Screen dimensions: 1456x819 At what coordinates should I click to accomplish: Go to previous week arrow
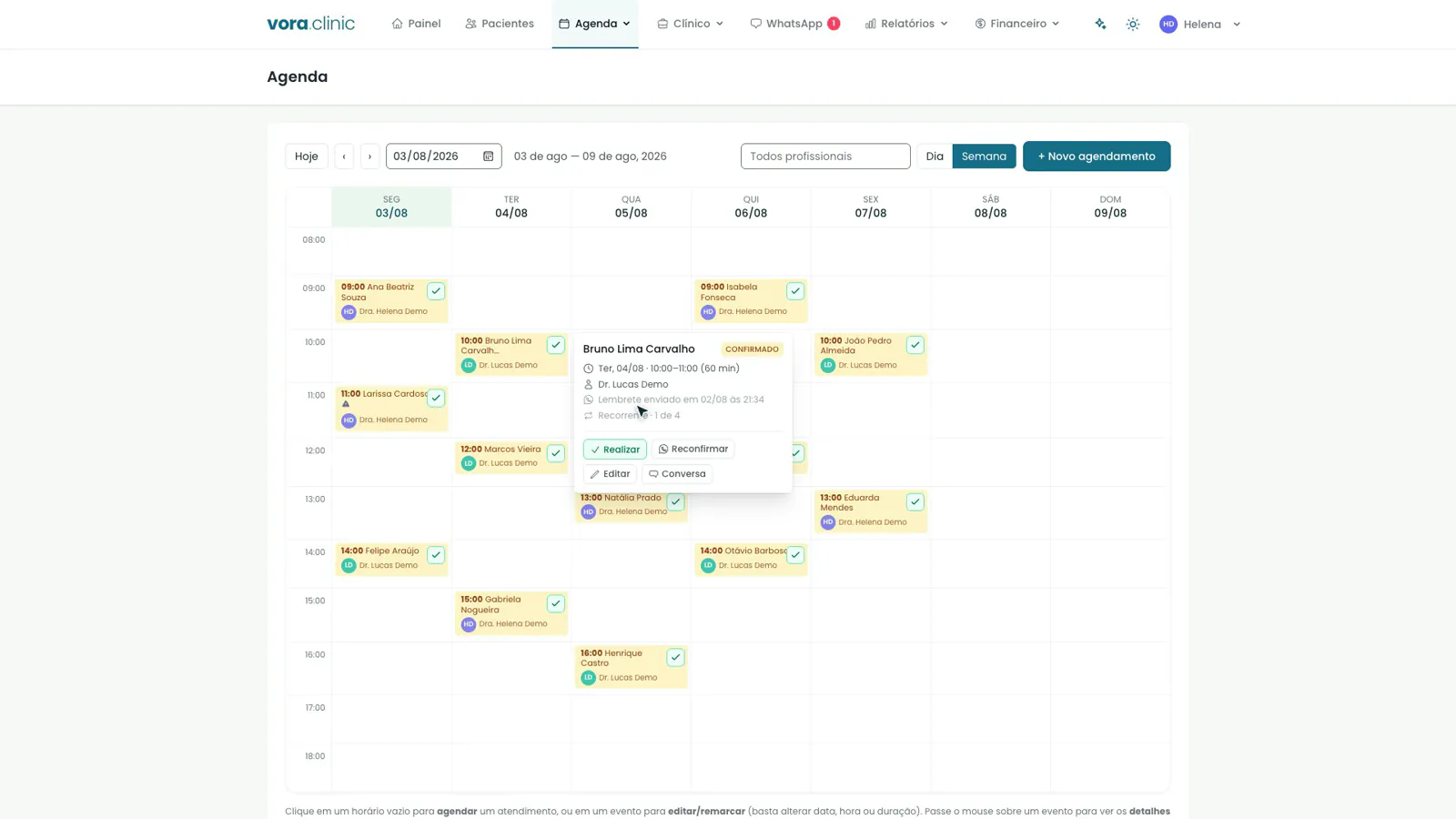pos(344,157)
